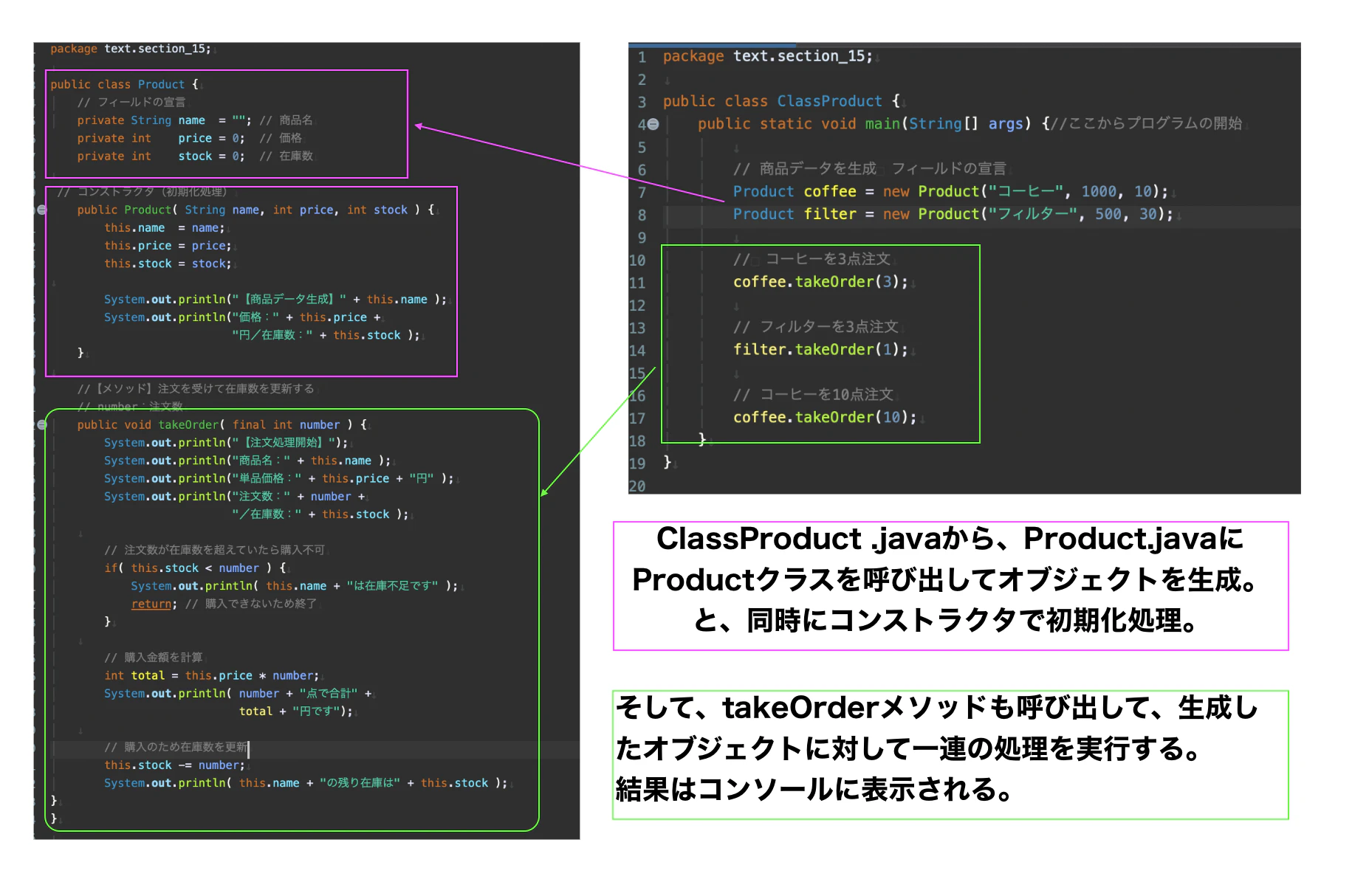Screen dimensions: 1369x896
Task: Collapse the takeOrder method fold marker
Action: click(x=42, y=425)
